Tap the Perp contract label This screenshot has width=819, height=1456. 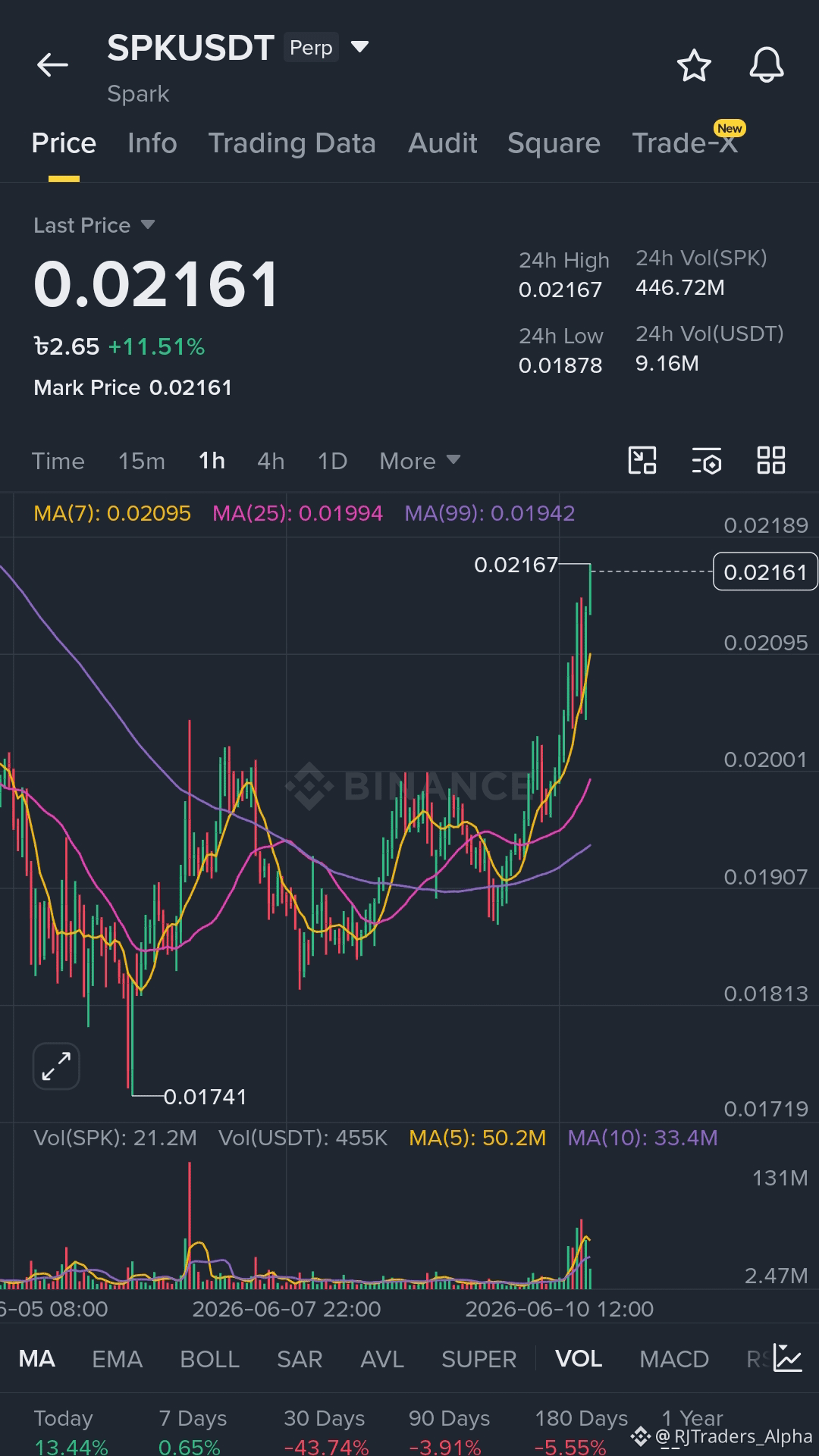311,47
